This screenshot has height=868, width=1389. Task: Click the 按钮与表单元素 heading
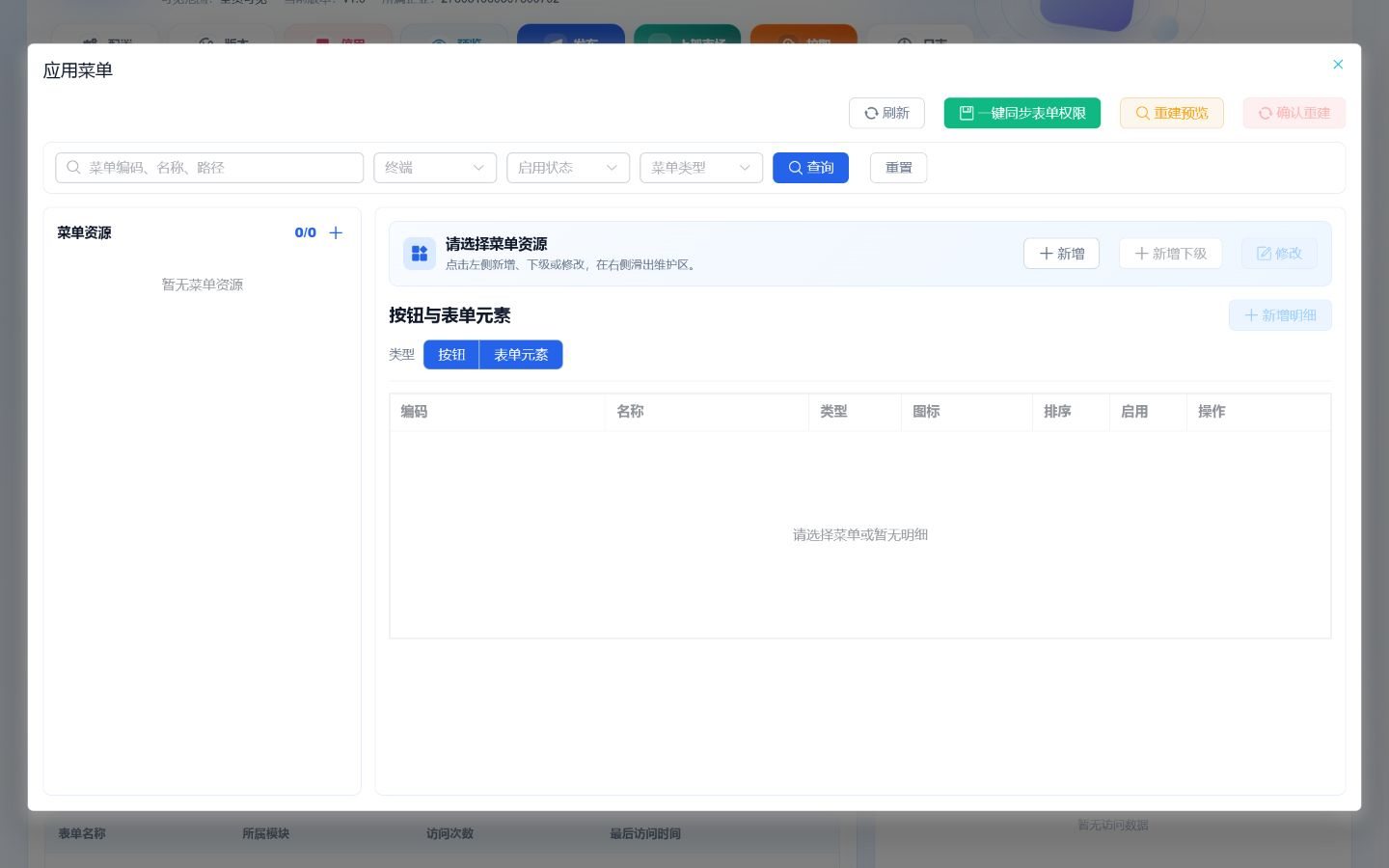(x=449, y=315)
